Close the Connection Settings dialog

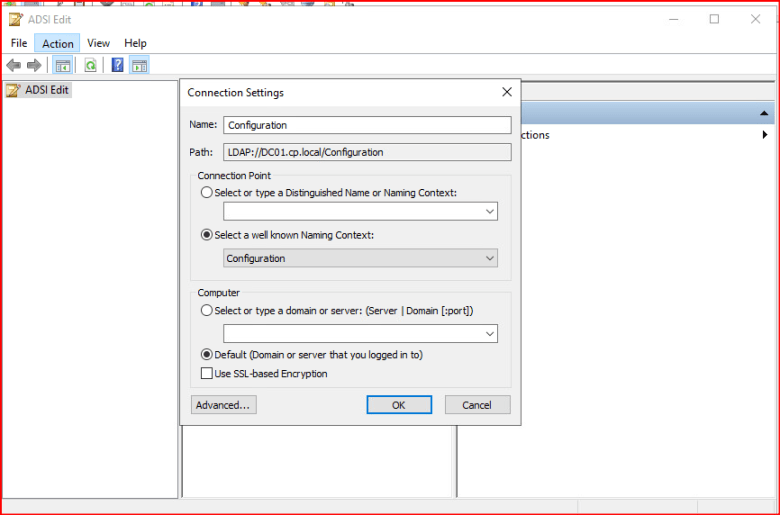click(x=507, y=92)
